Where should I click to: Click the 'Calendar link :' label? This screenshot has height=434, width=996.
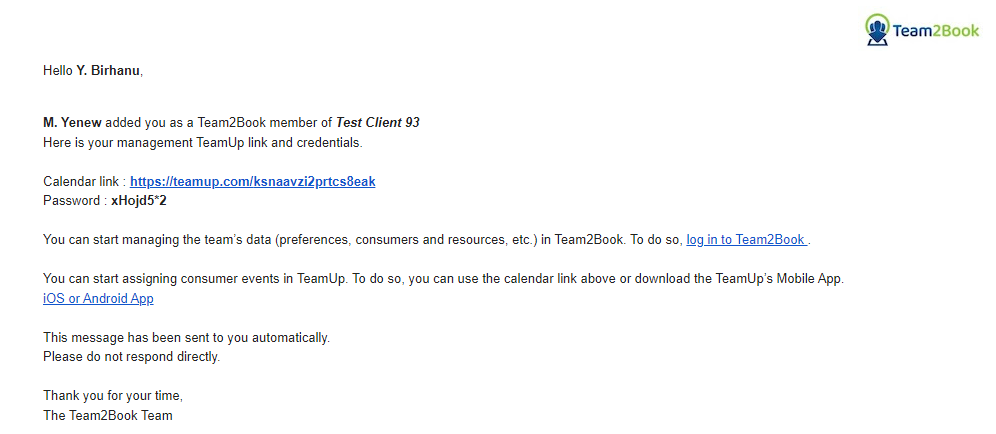coord(84,182)
